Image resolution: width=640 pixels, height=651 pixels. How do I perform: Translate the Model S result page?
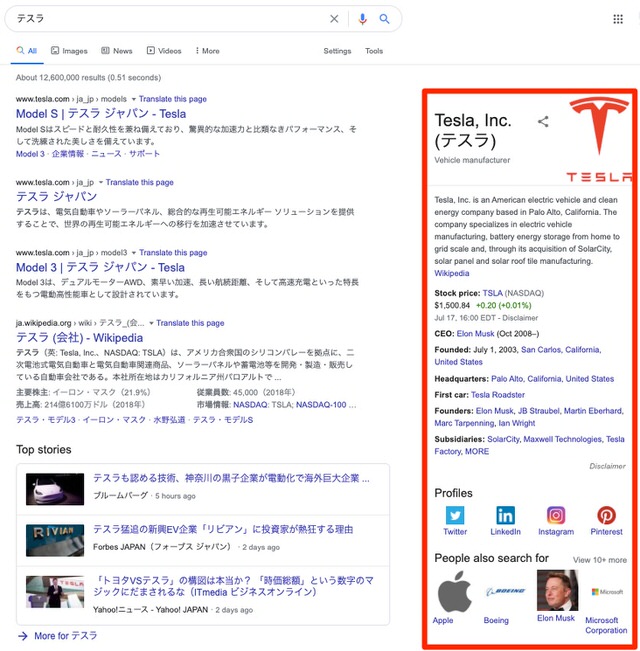(173, 99)
